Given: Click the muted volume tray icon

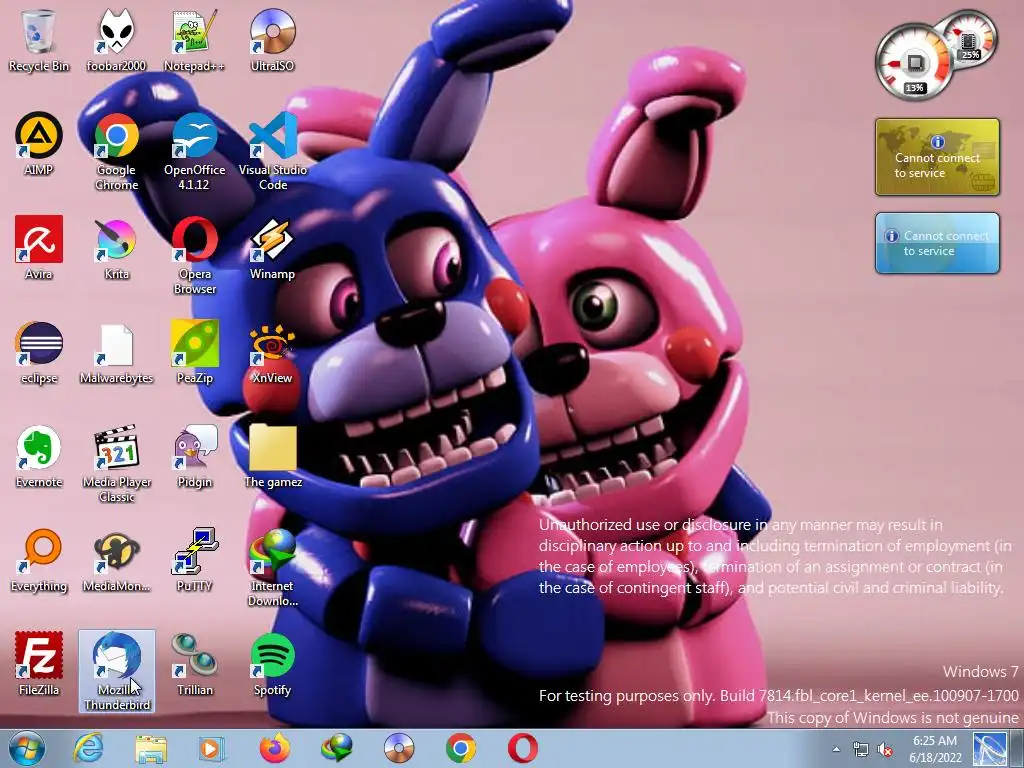Looking at the screenshot, I should coord(886,749).
